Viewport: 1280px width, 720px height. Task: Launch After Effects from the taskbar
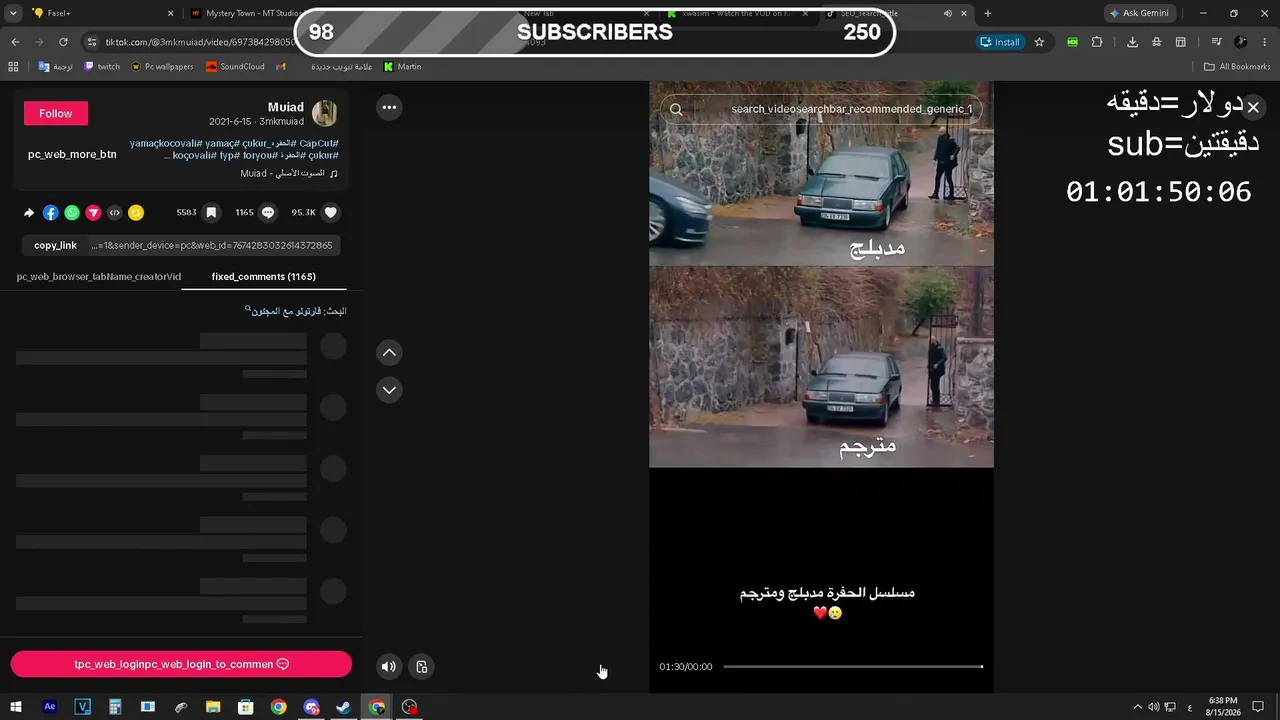coord(50,707)
